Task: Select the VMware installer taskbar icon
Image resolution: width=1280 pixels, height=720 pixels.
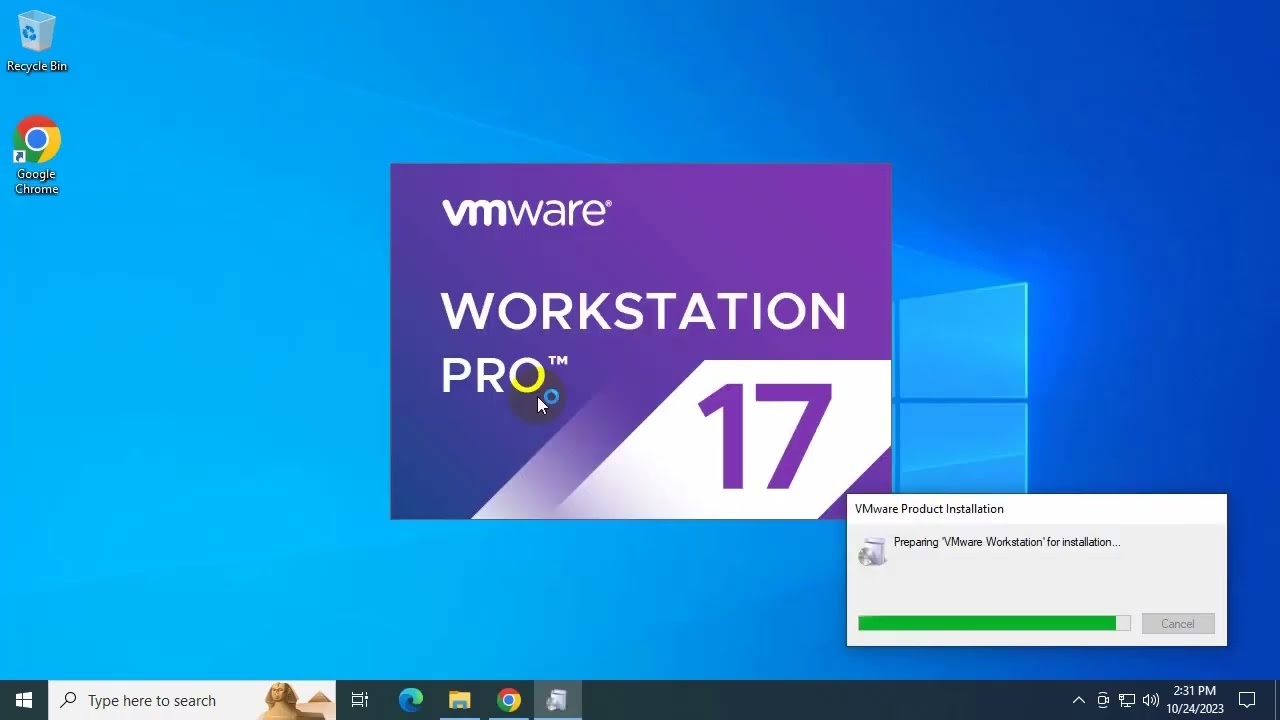Action: point(557,700)
